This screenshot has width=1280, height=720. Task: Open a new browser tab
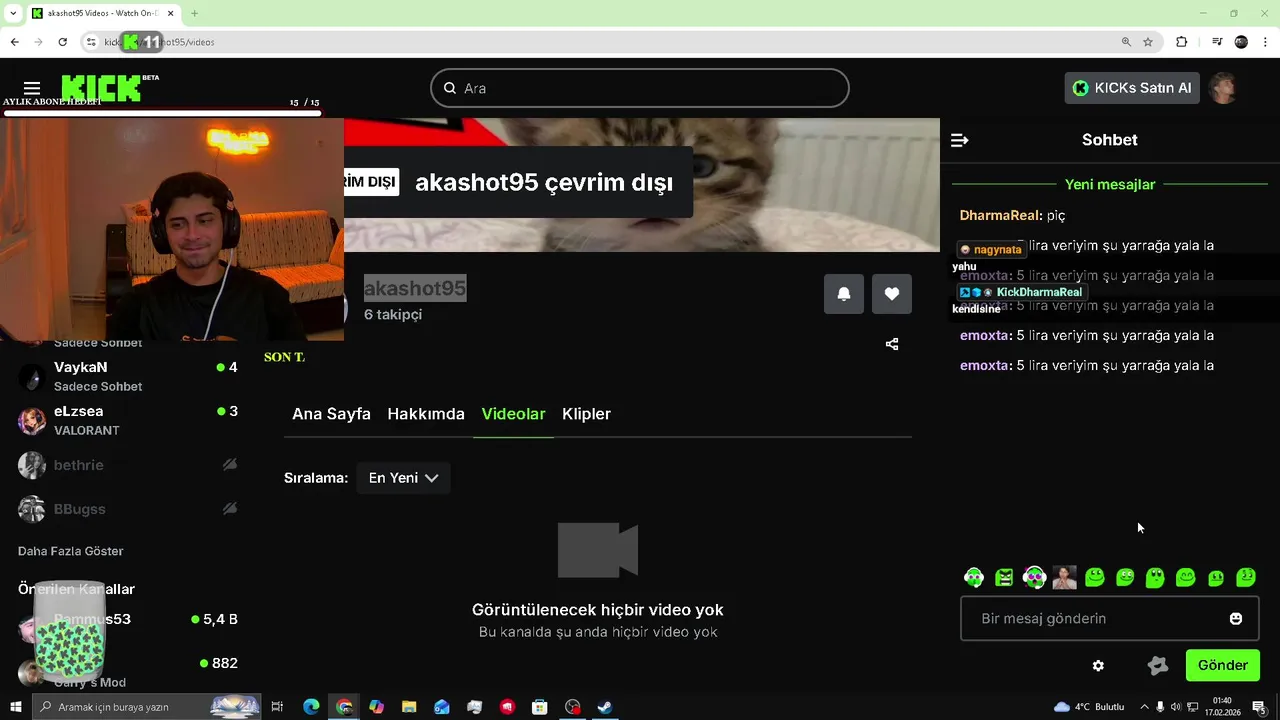(194, 13)
